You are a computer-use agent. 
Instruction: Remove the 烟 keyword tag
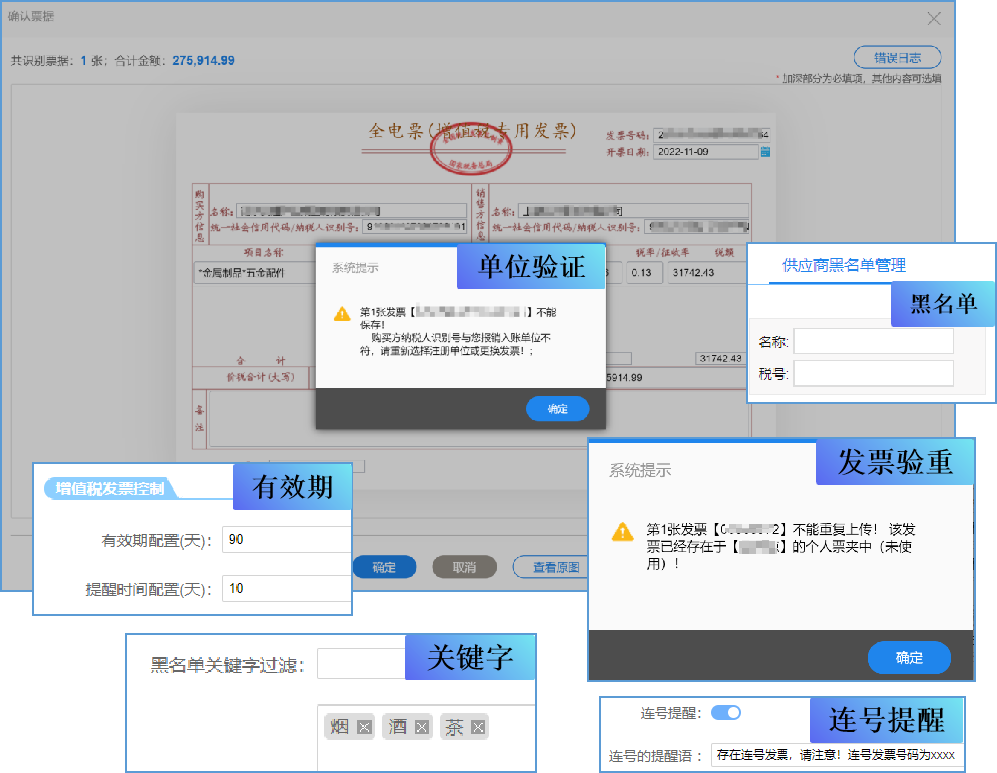(x=364, y=727)
